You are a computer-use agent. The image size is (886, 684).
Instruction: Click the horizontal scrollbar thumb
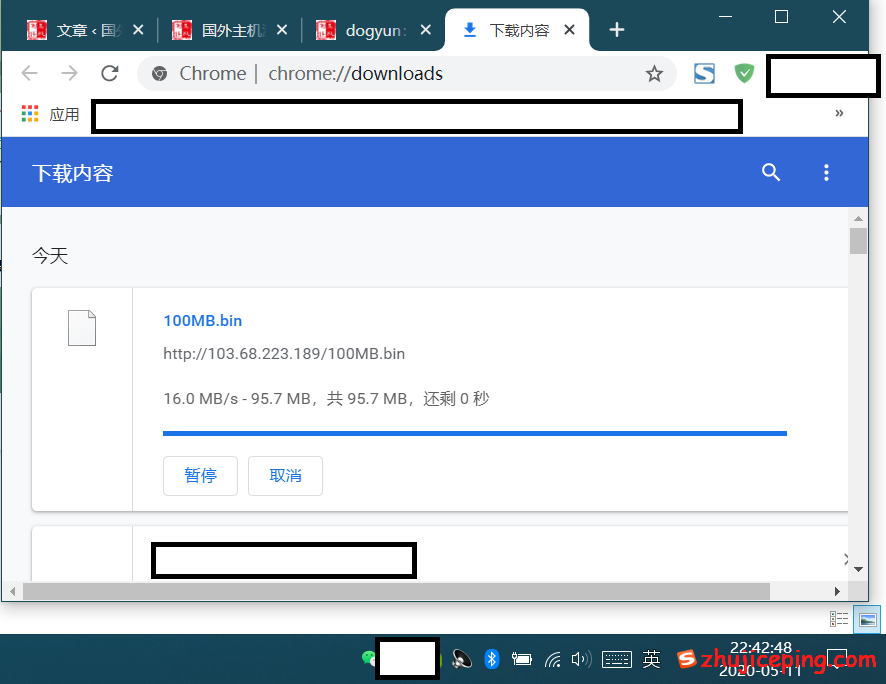tap(396, 591)
